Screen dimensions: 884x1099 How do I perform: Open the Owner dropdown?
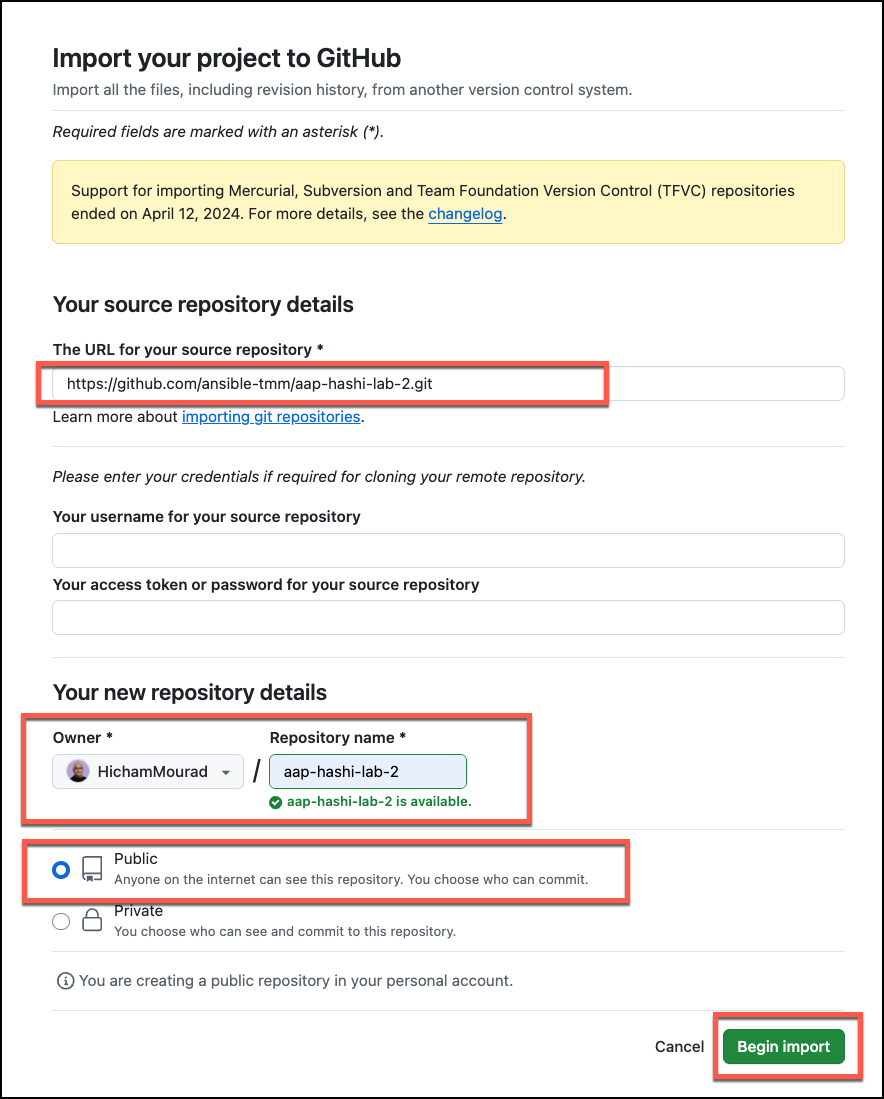[148, 772]
